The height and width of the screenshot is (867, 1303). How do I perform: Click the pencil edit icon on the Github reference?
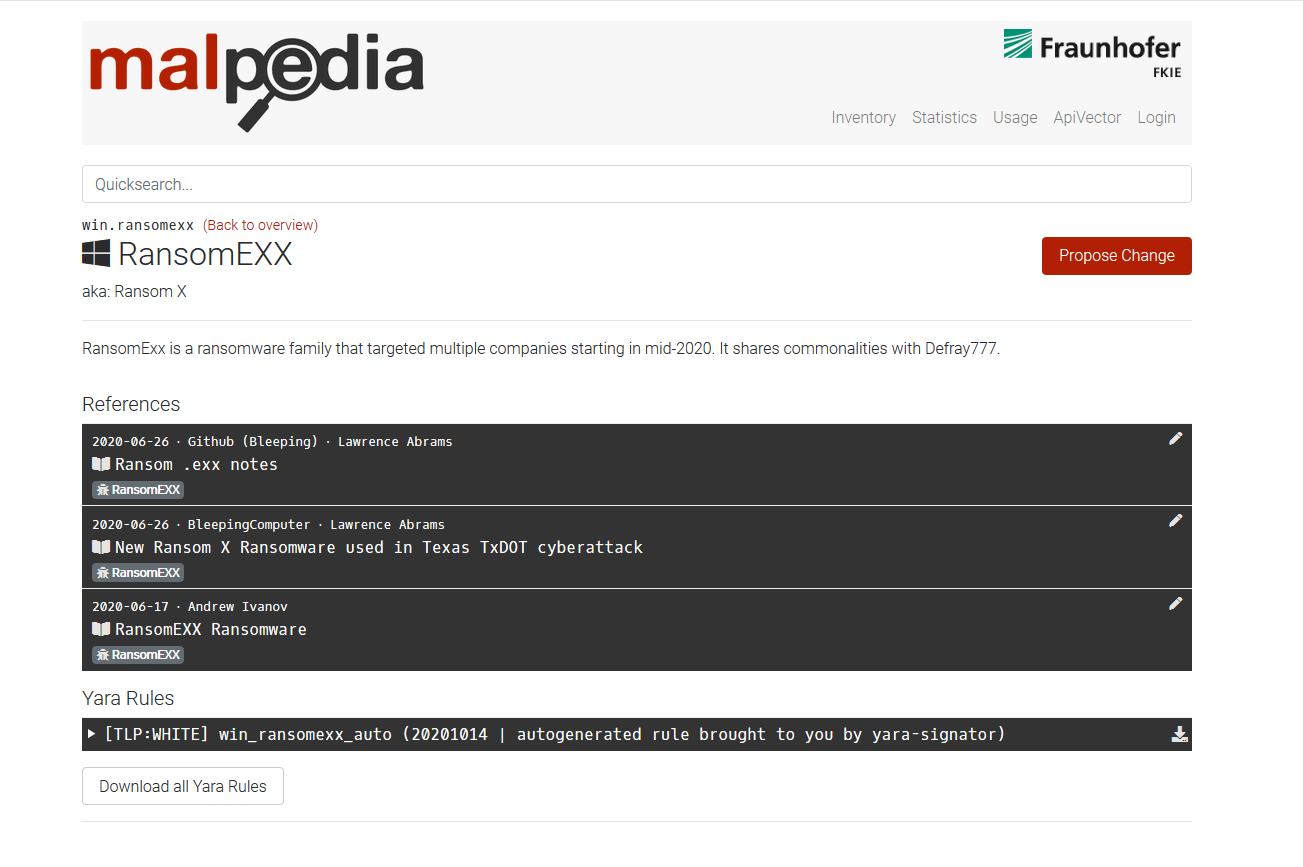click(x=1175, y=438)
